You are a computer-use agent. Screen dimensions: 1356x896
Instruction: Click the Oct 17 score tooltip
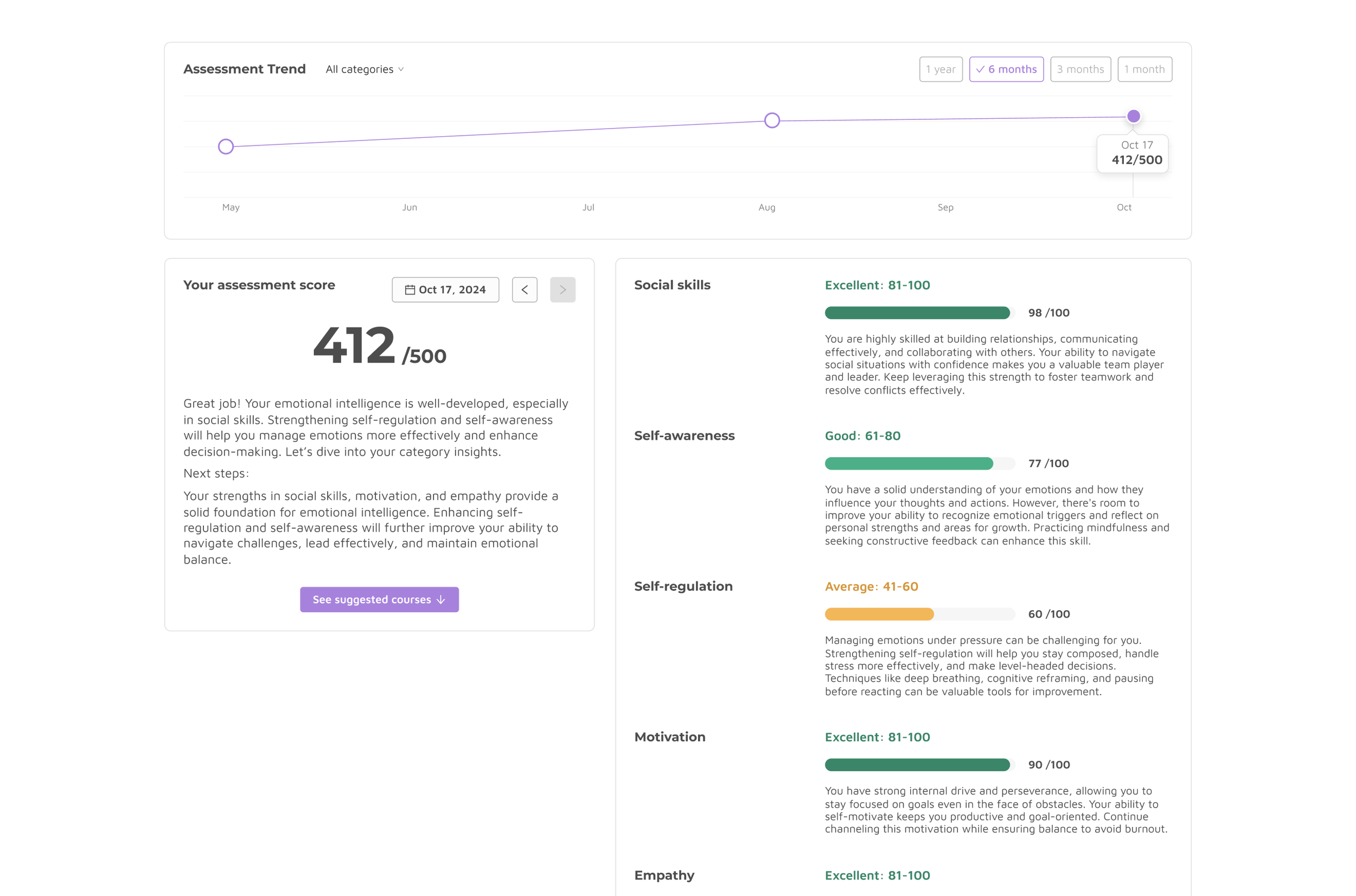click(x=1132, y=153)
